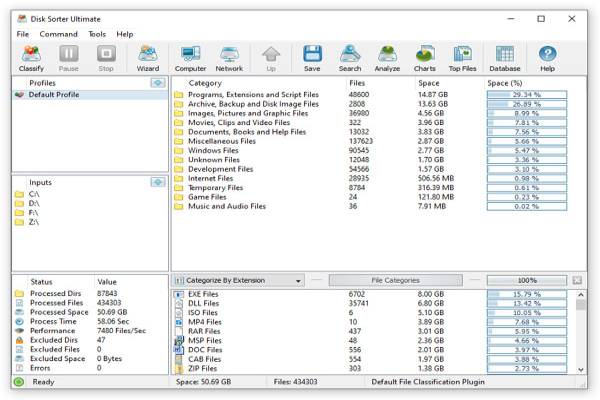Open the Command menu

pos(59,34)
